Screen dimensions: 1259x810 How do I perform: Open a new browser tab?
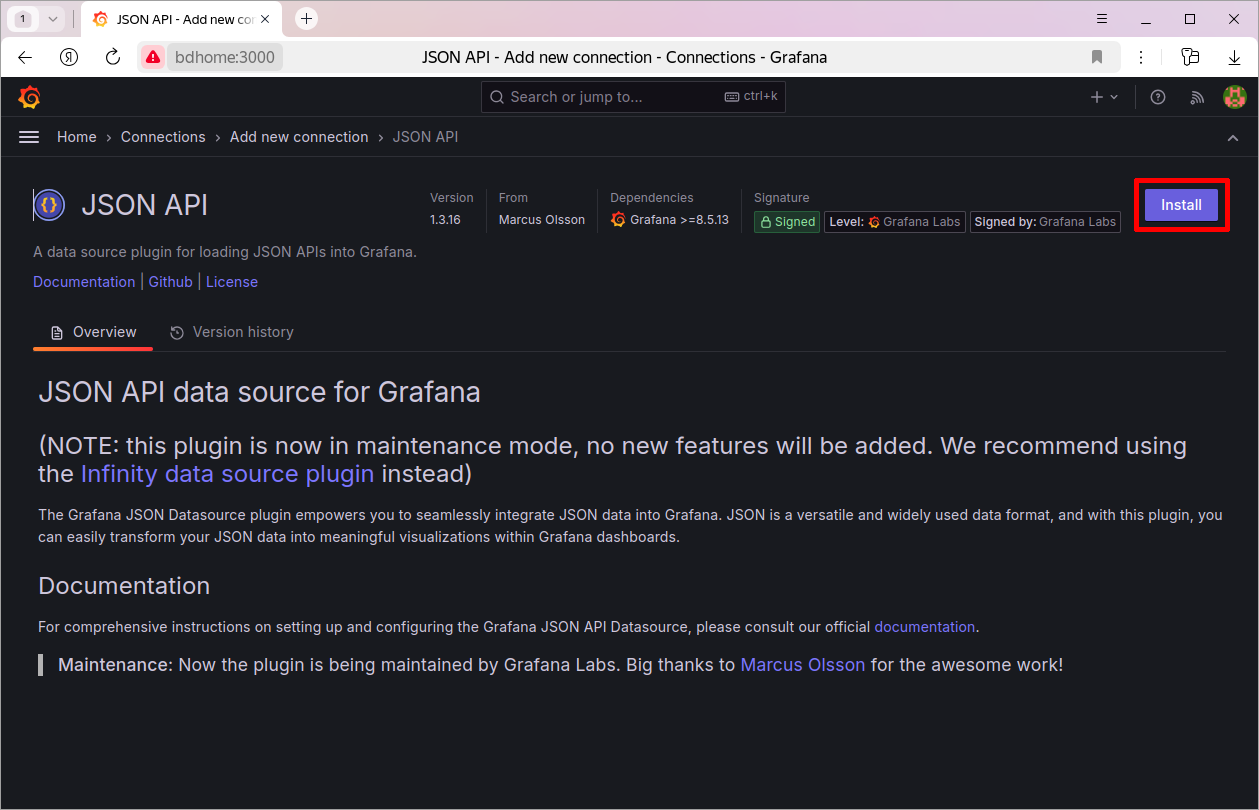(307, 19)
